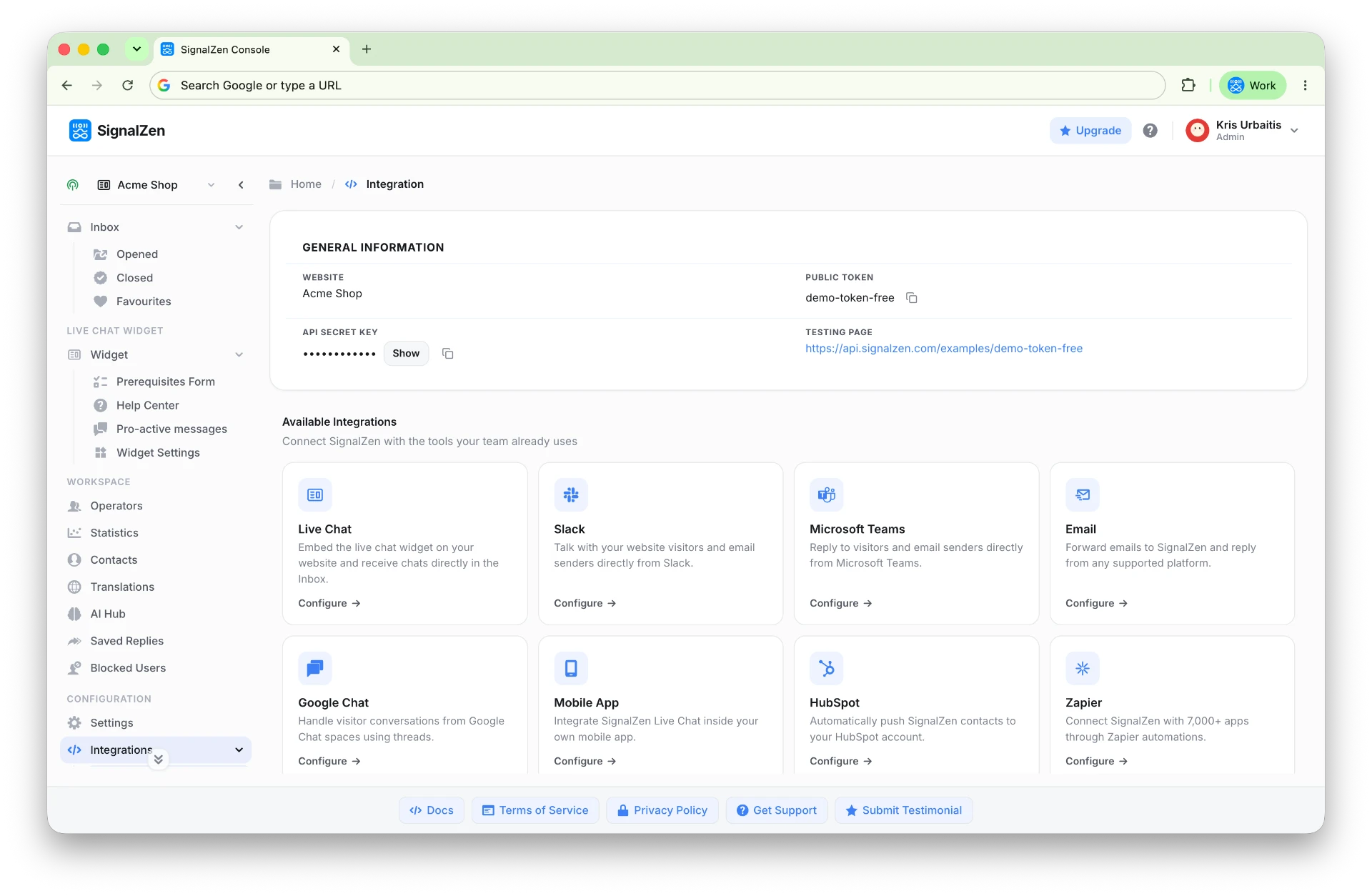The width and height of the screenshot is (1372, 896).
Task: Open the browser three-dot menu
Action: point(1305,85)
